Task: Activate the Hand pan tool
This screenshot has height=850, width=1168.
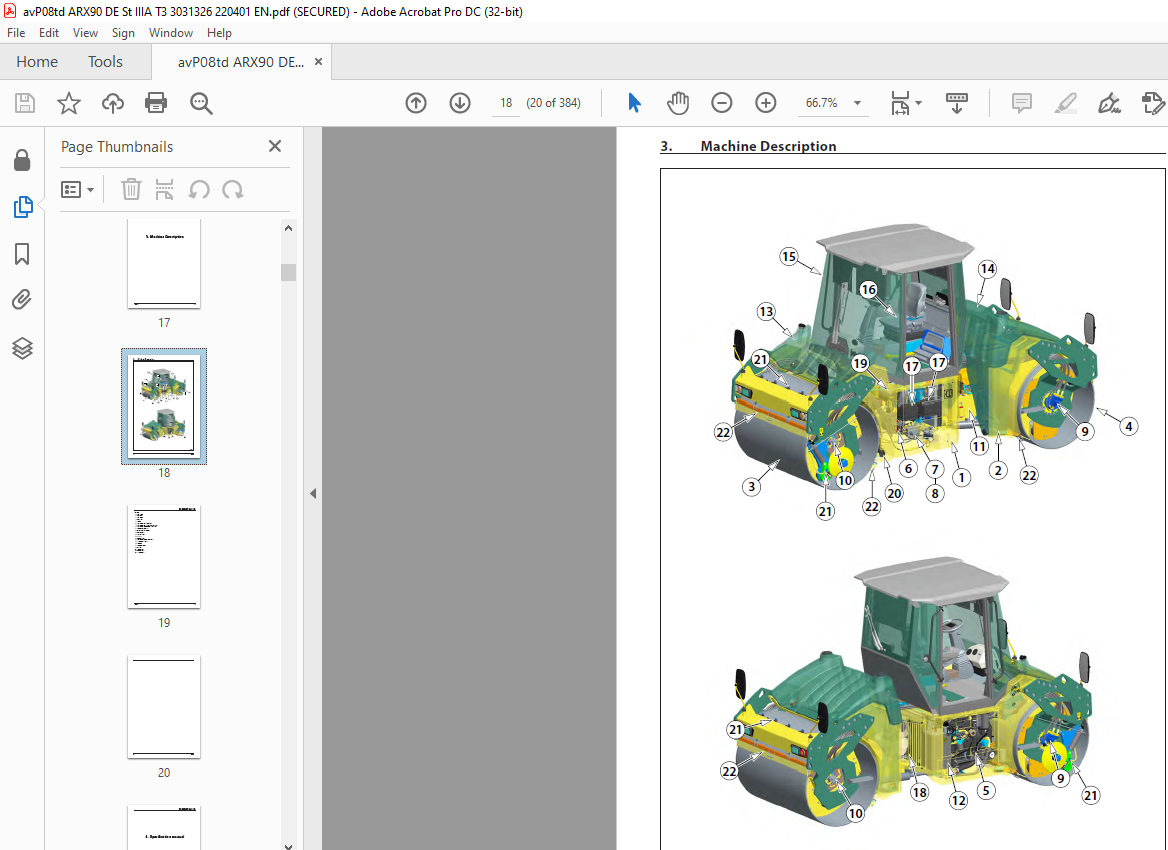Action: click(678, 103)
